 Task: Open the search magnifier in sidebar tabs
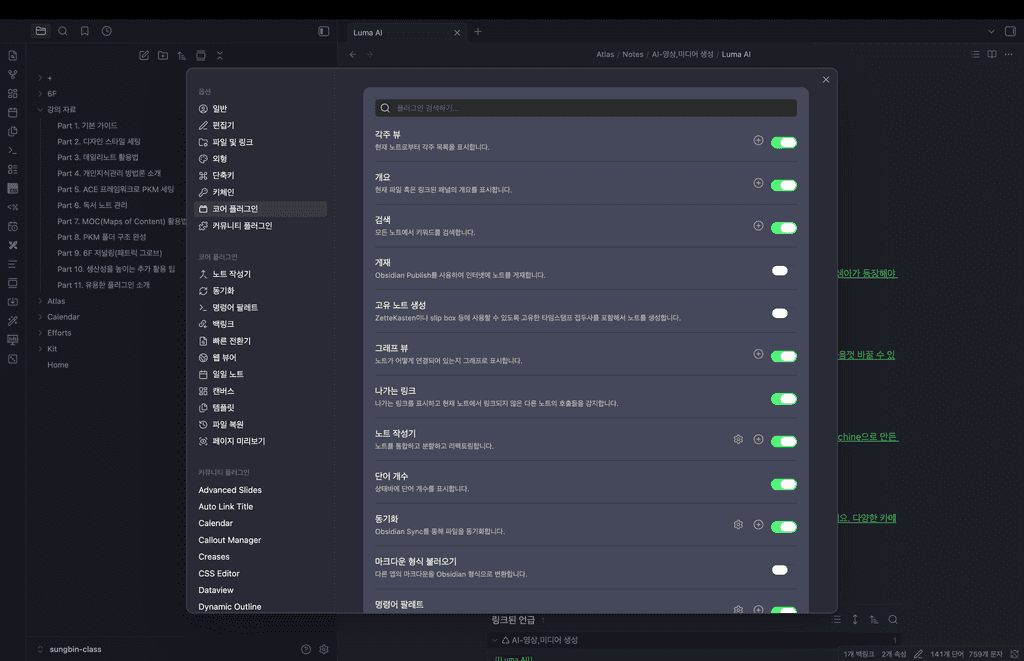pyautogui.click(x=63, y=31)
